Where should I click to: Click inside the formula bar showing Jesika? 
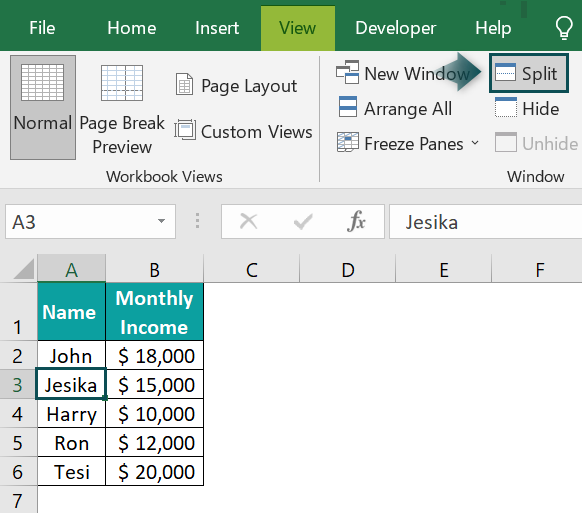[485, 222]
